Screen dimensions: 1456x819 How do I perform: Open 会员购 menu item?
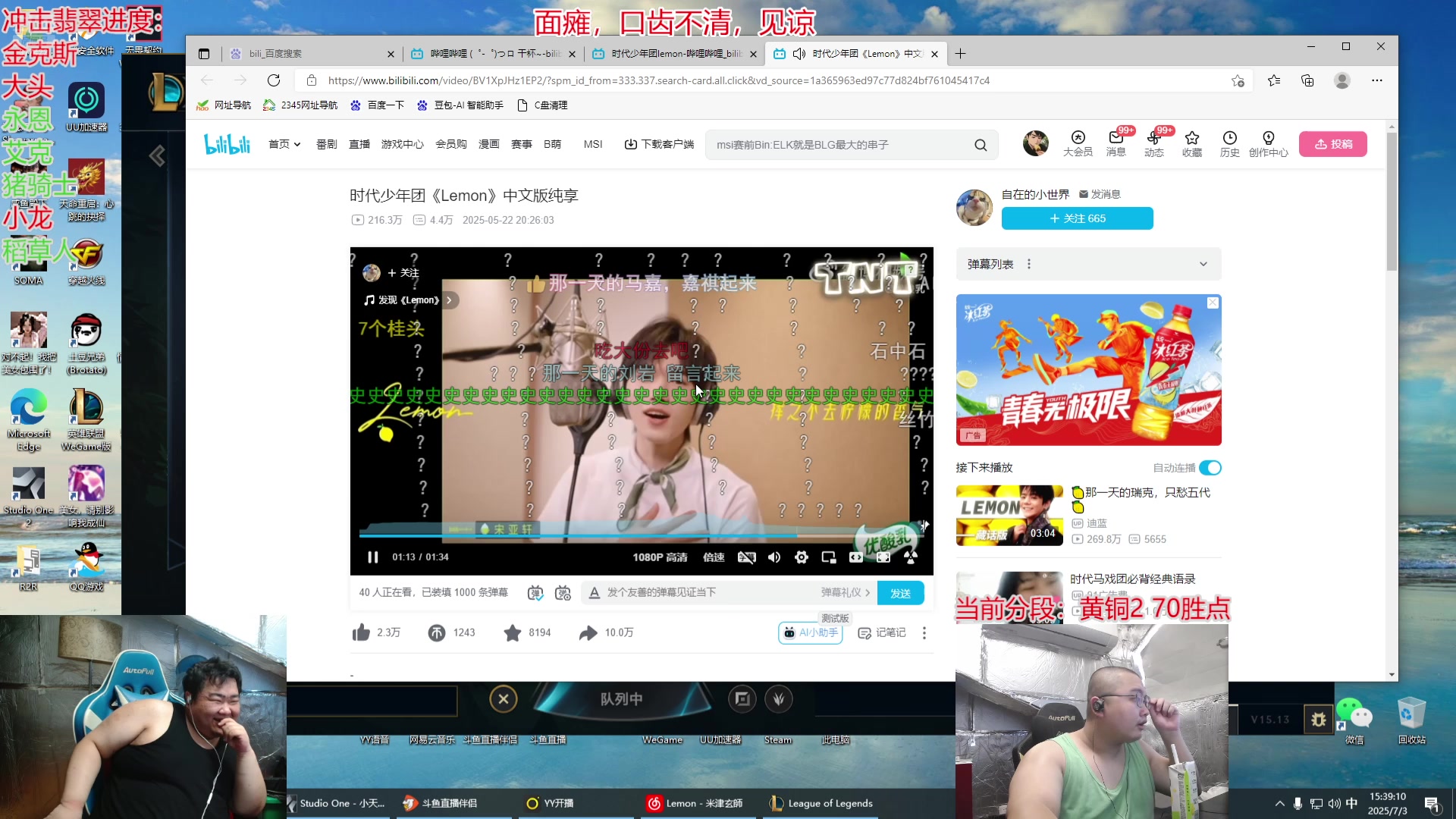click(451, 144)
